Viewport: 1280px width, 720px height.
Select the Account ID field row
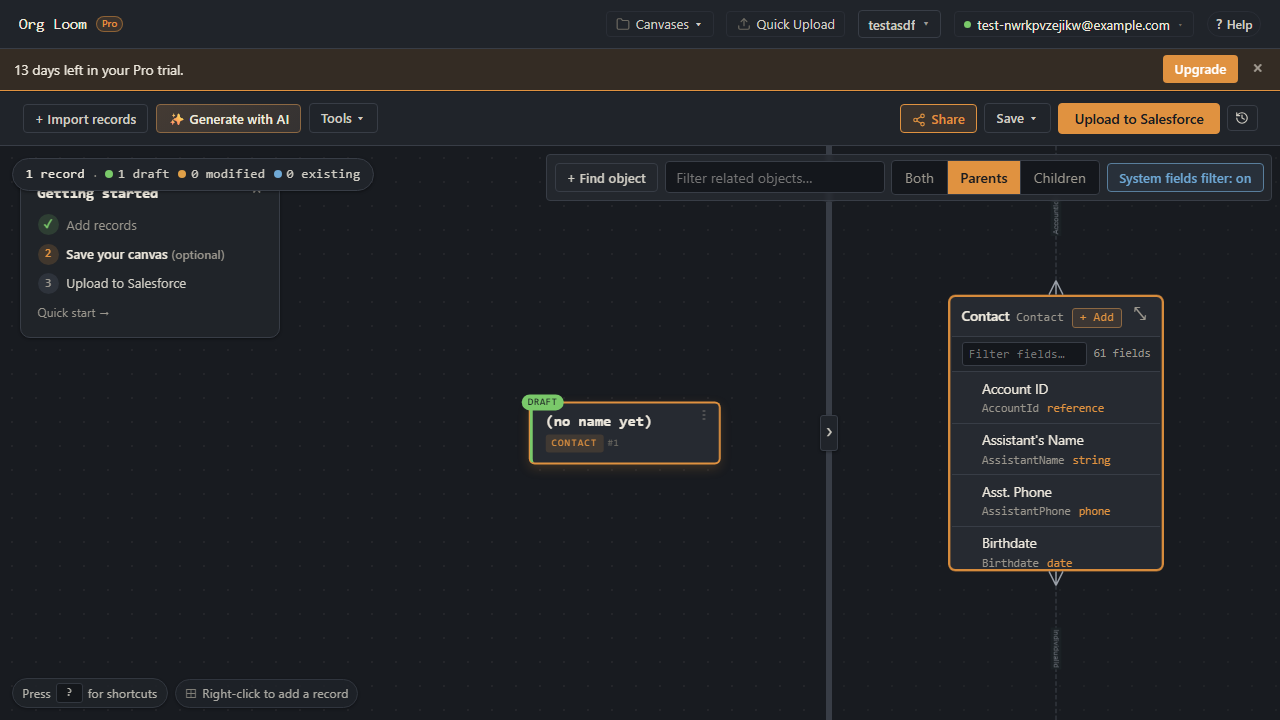tap(1056, 398)
